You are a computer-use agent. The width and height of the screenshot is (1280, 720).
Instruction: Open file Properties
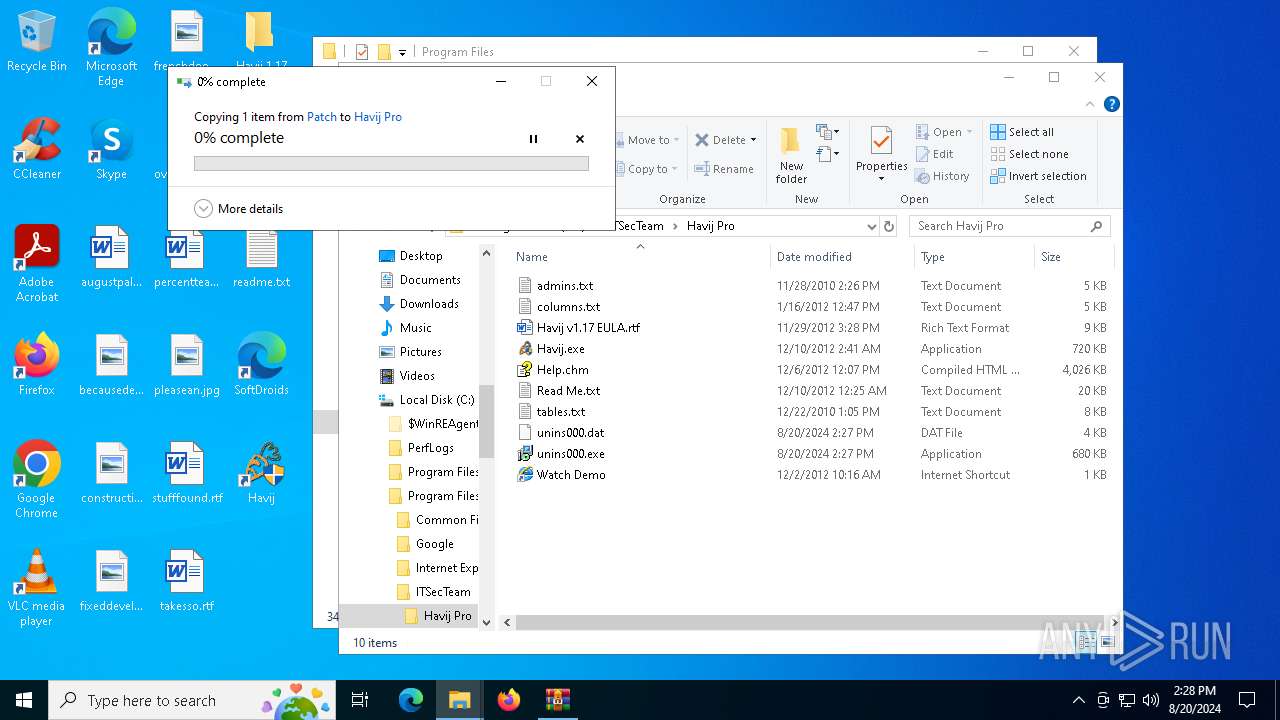881,155
